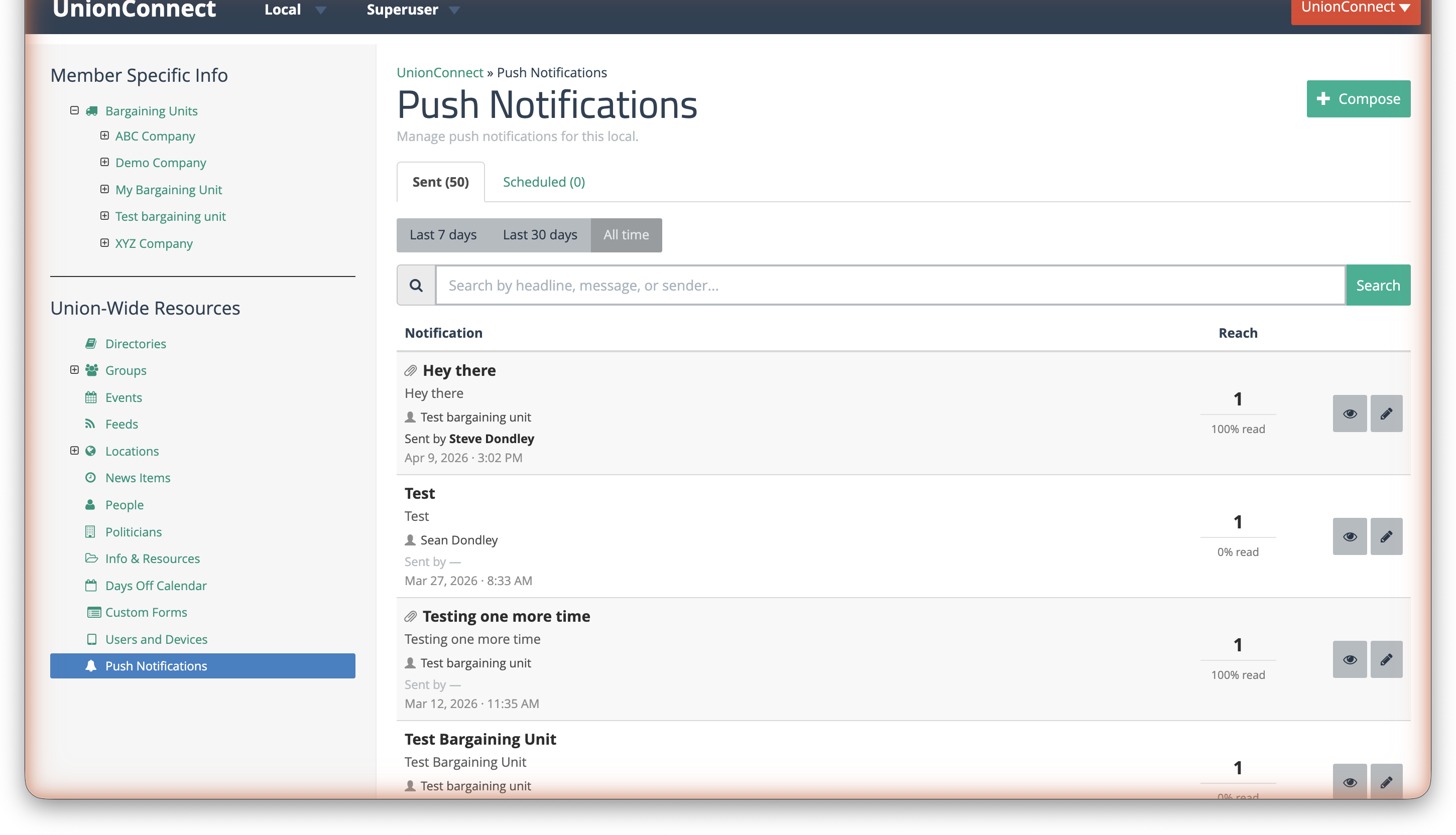Screen dimensions: 1456x835
Task: Edit the 'Test' notification with pencil icon
Action: tap(1386, 536)
